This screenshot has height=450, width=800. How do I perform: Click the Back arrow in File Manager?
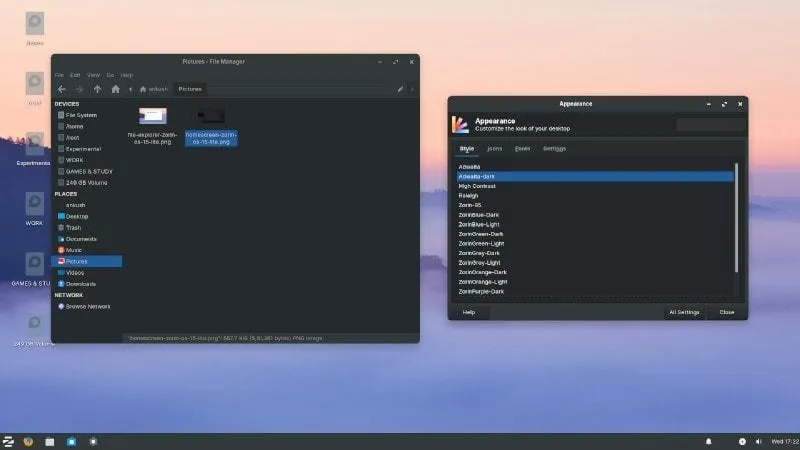tap(62, 89)
